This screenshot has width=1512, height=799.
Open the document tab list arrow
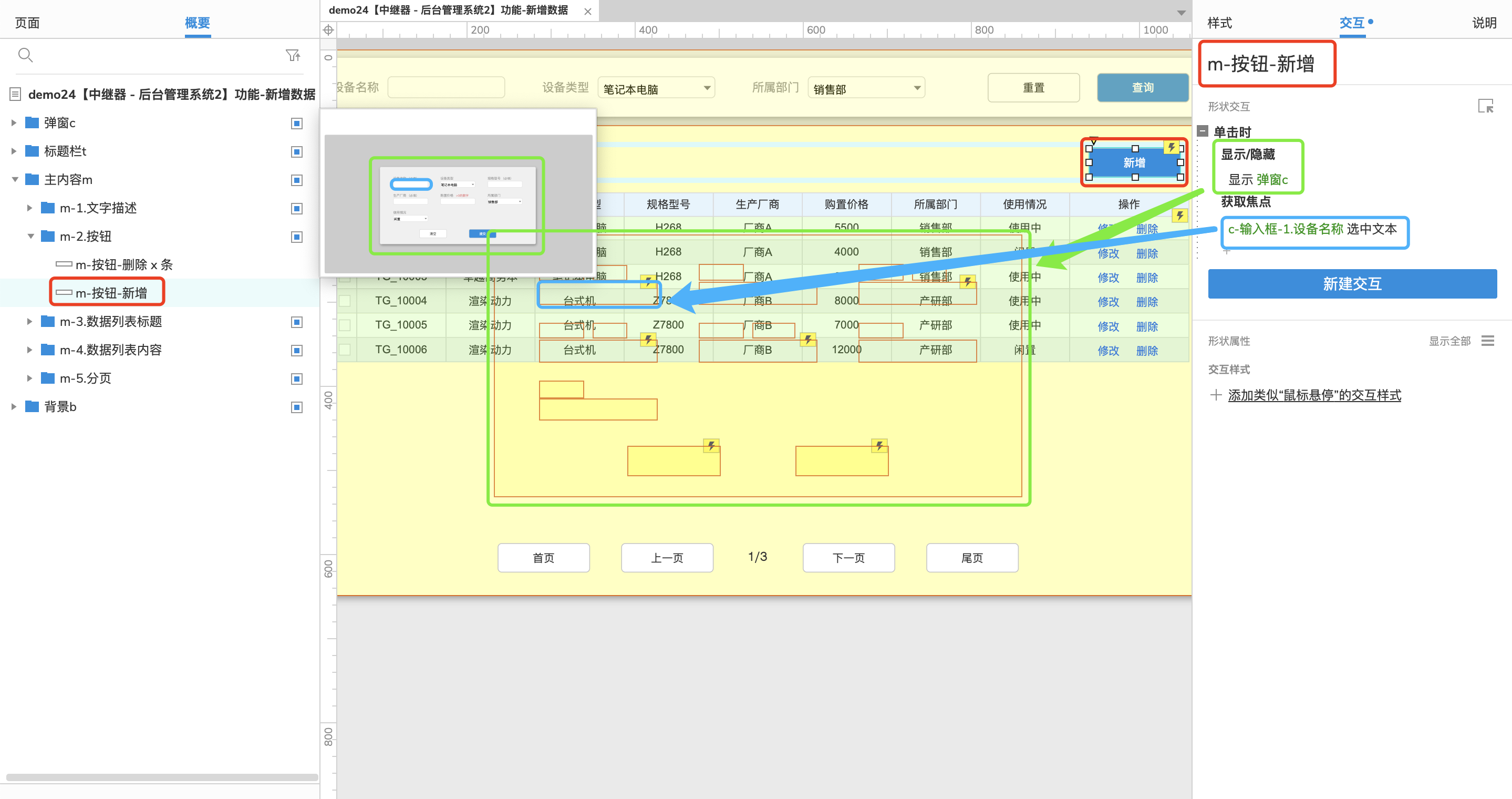tap(1181, 12)
